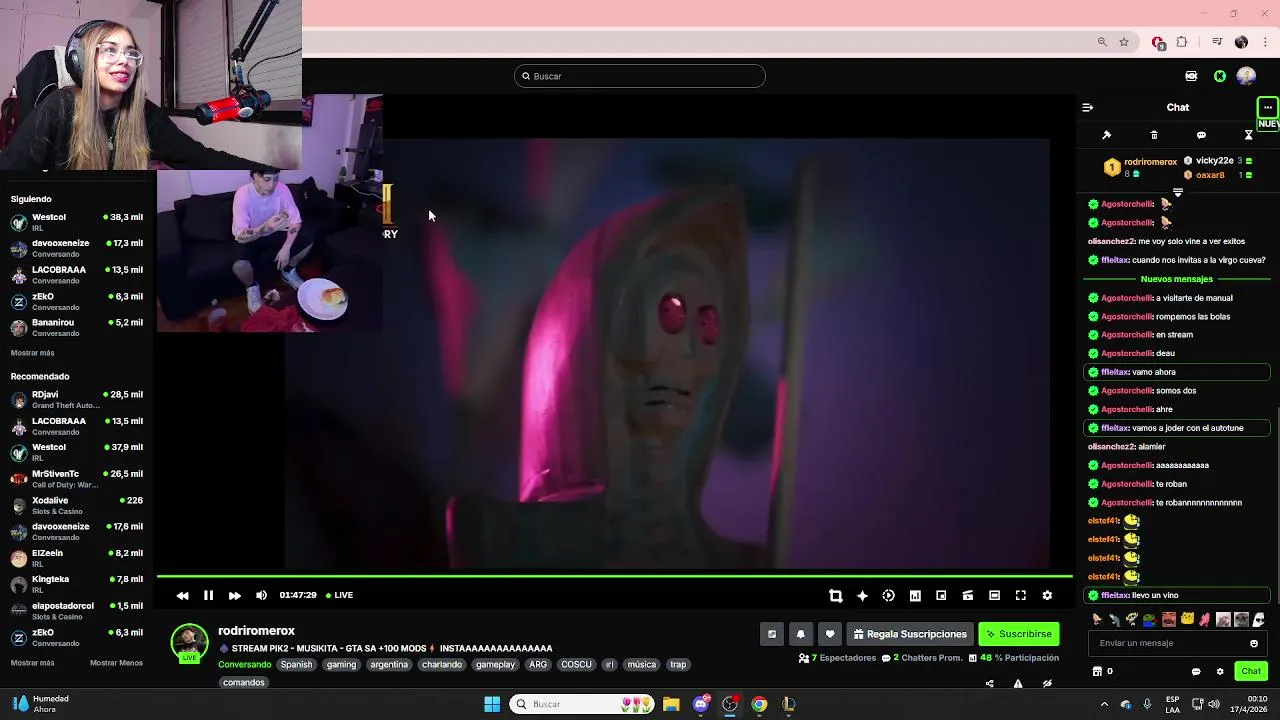Click the chat bubble icon near Chat button
Screen dimensions: 1280x720
coord(1196,671)
